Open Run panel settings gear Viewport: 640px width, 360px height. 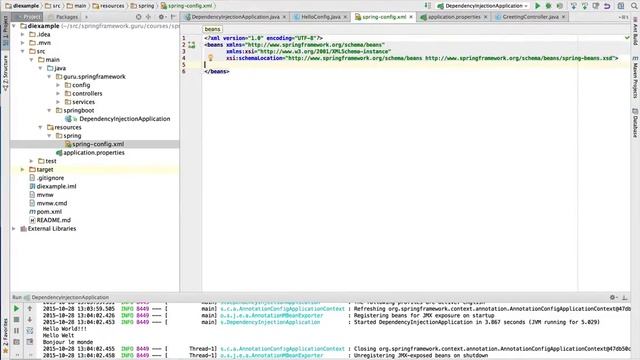point(613,298)
